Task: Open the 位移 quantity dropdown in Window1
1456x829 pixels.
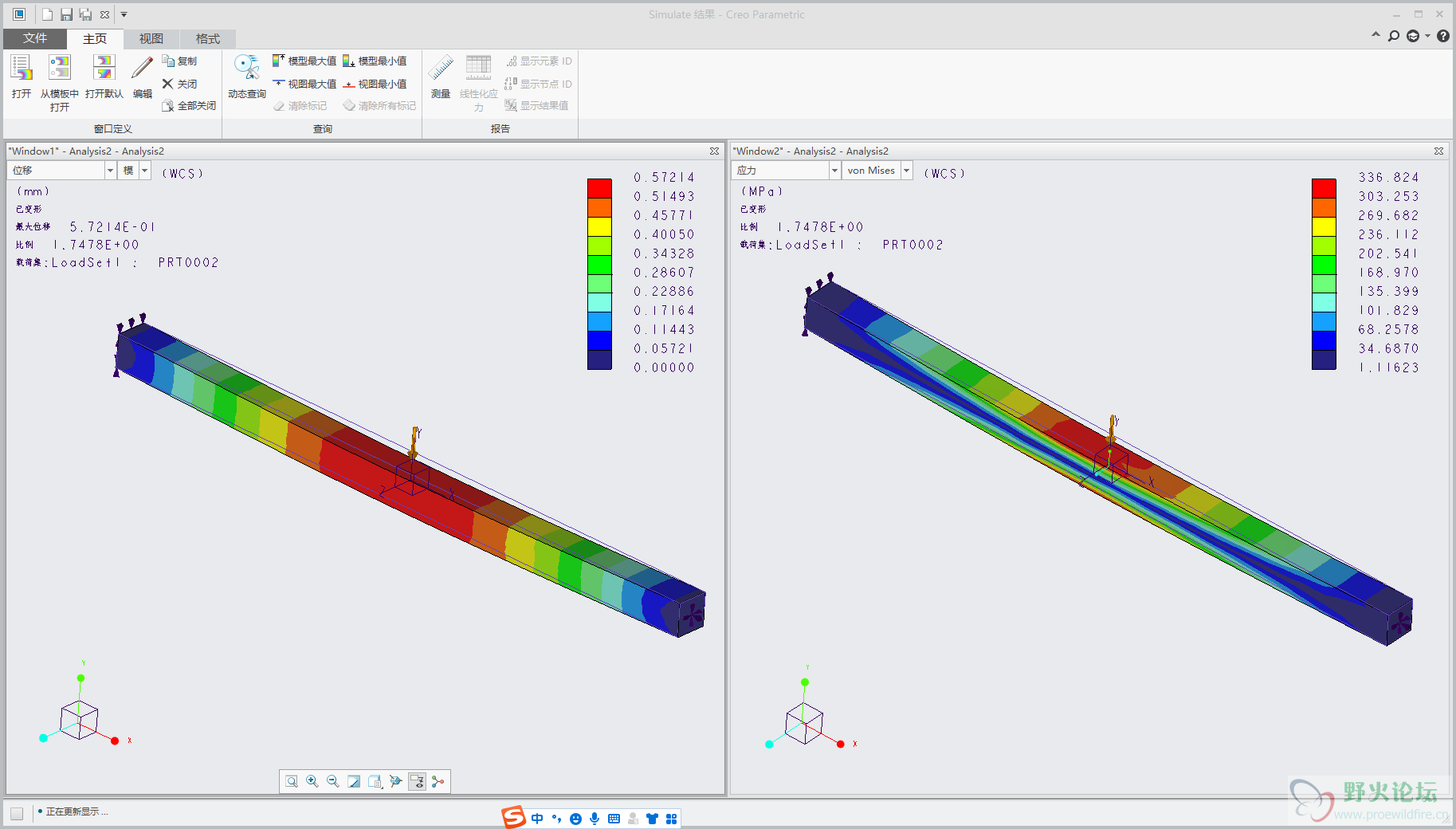Action: pos(62,171)
